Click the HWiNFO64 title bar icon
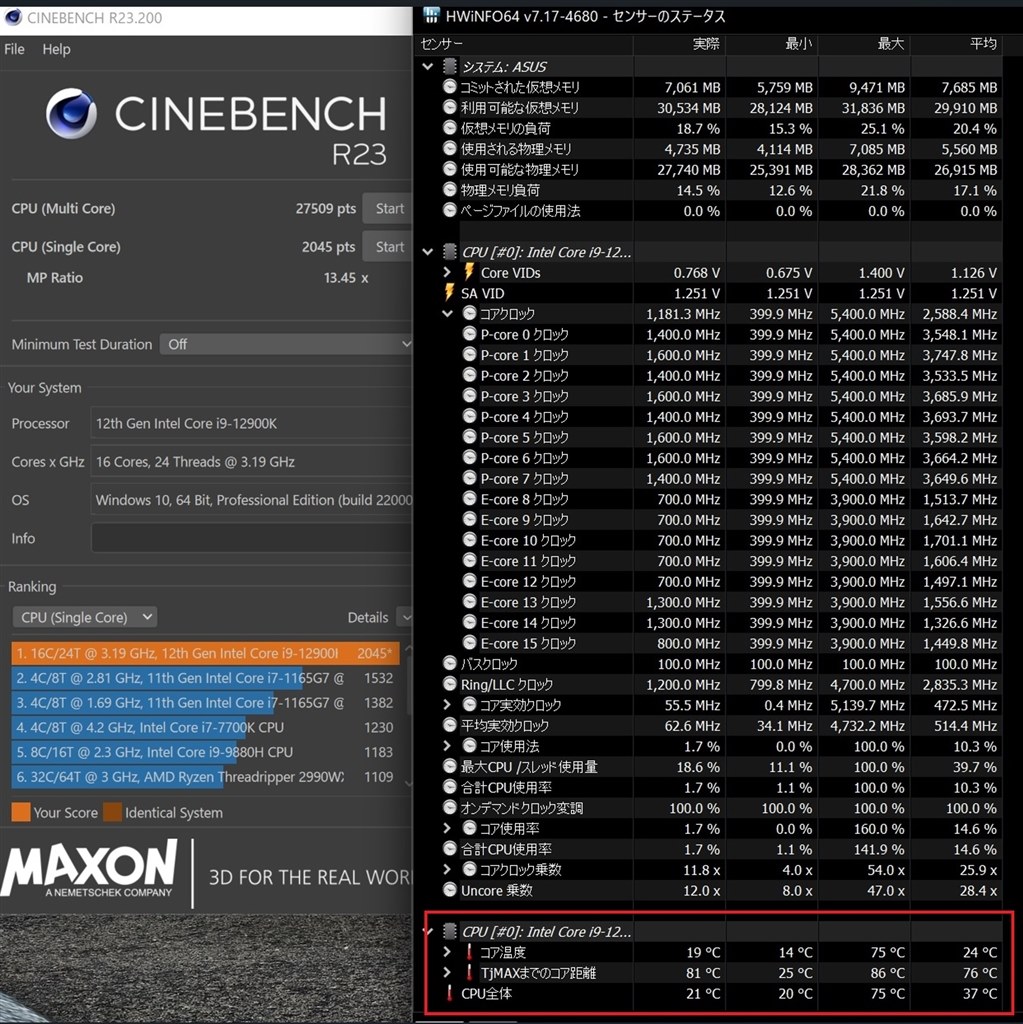 point(431,16)
